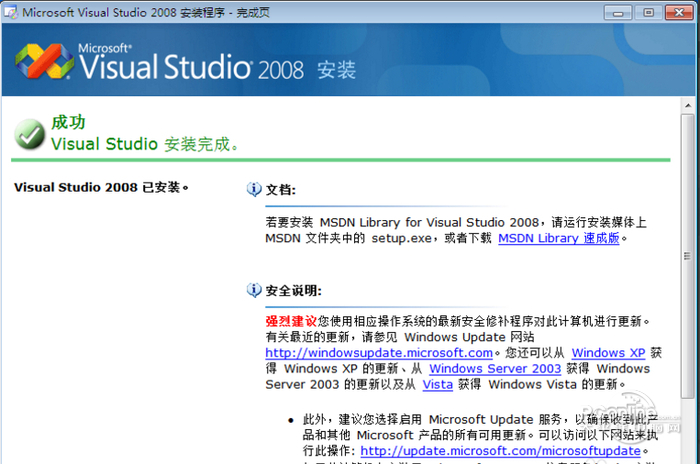Click the vertical scrollbar thumb
Viewport: 700px width, 464px height.
pos(688,256)
